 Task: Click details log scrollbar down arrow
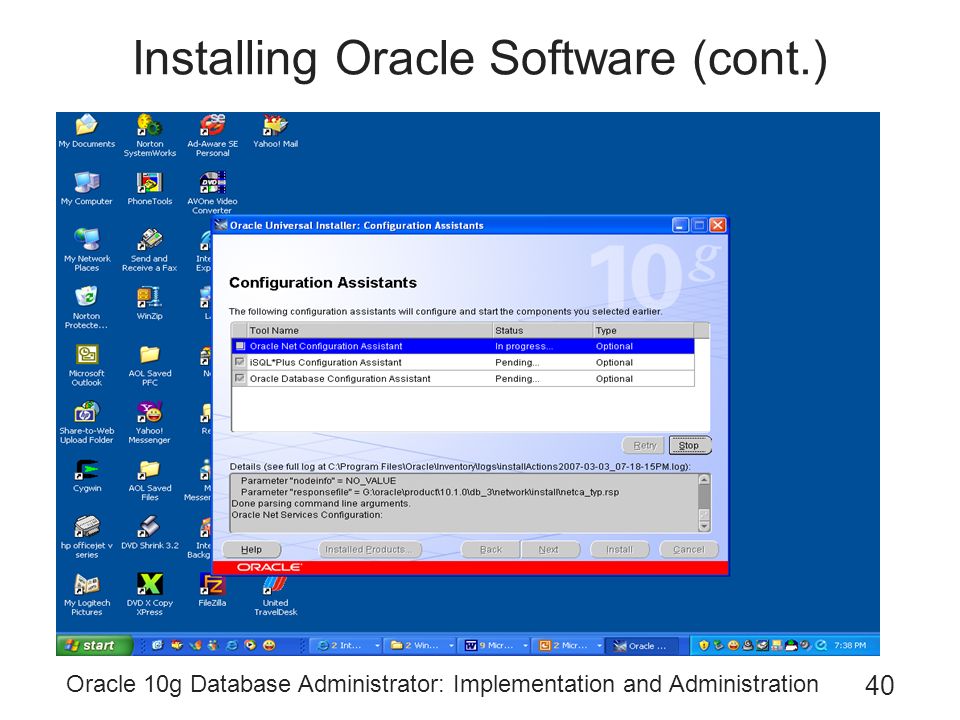tap(704, 526)
